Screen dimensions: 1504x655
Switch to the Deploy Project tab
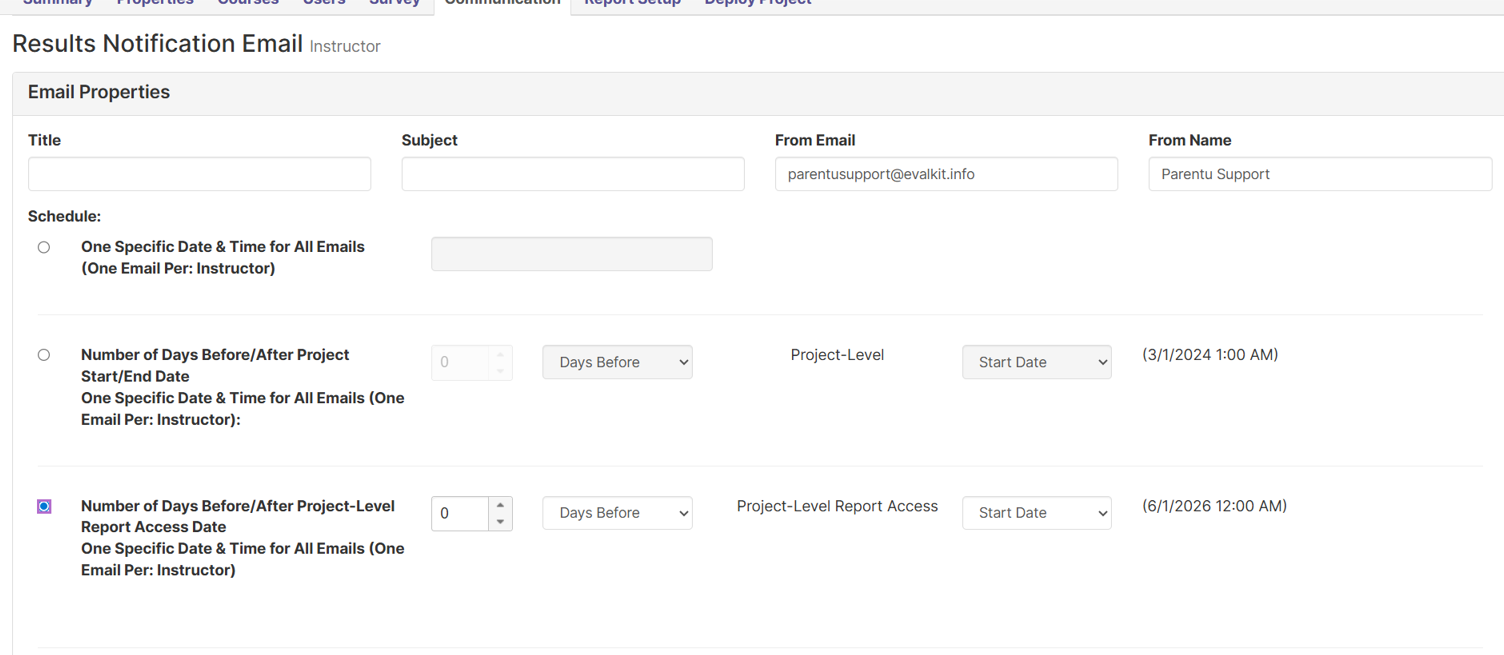(x=758, y=3)
